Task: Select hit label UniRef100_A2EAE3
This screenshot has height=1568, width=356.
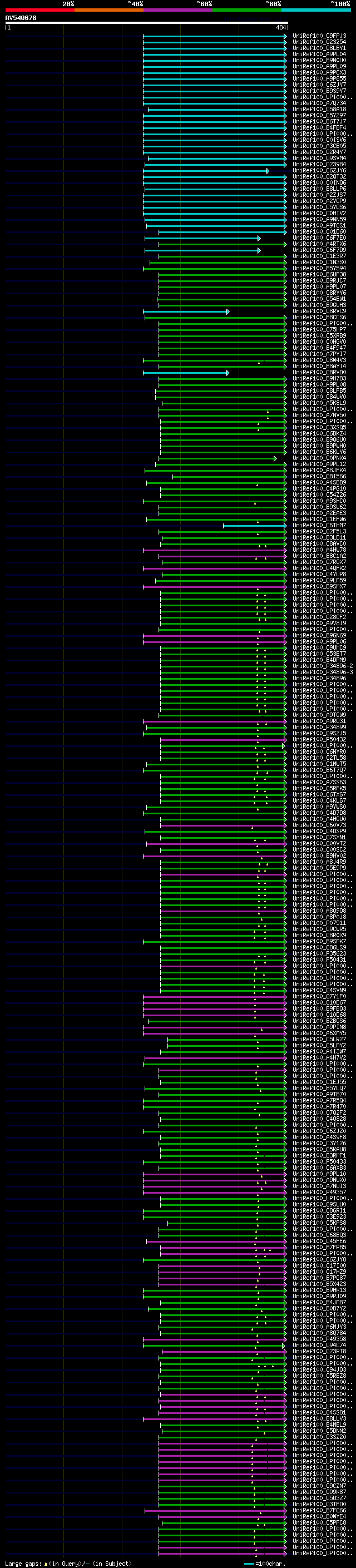Action: pos(319,513)
